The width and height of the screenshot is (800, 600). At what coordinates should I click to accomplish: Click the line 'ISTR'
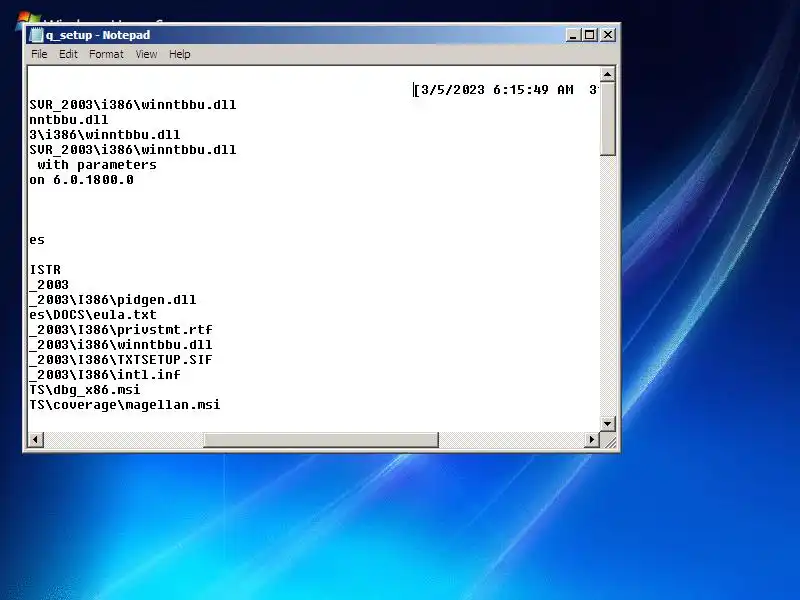point(45,269)
